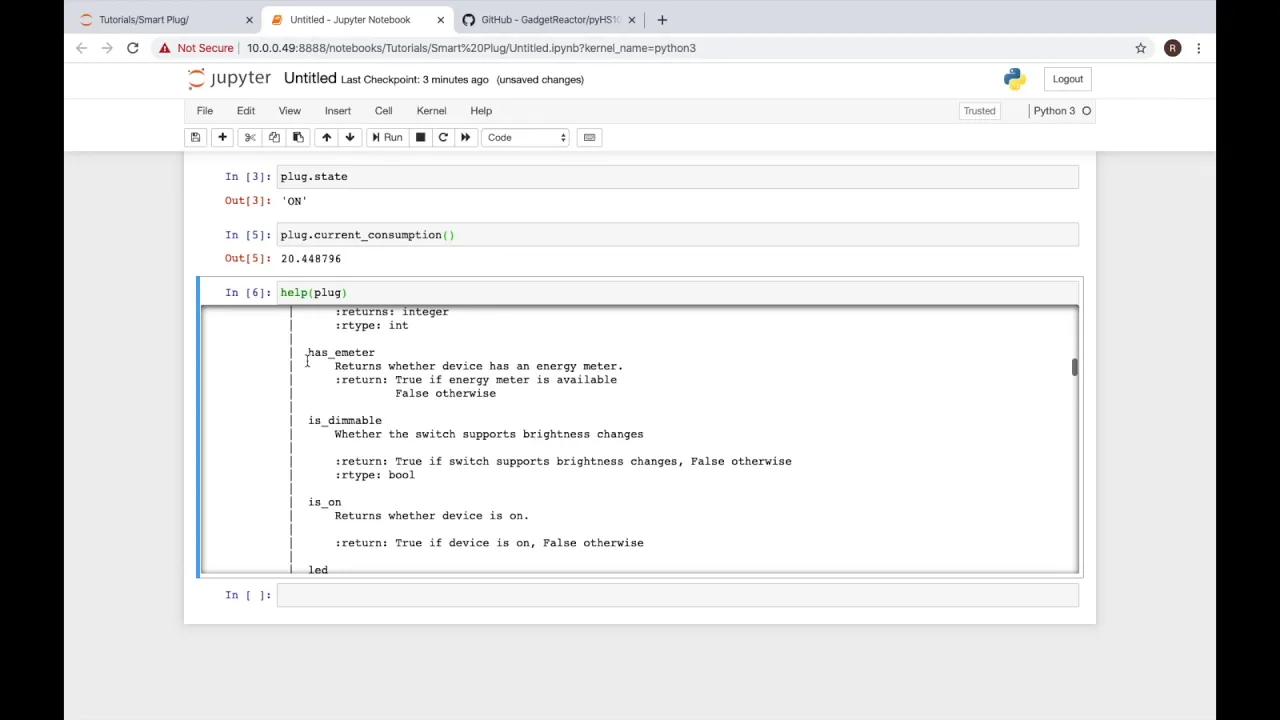Open the Chrome three-dot menu
The height and width of the screenshot is (720, 1280).
(1199, 48)
